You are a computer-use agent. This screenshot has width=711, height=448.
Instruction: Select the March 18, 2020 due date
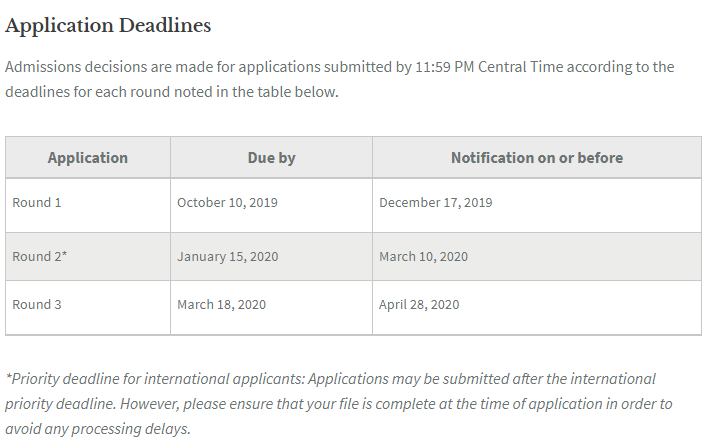pyautogui.click(x=221, y=304)
